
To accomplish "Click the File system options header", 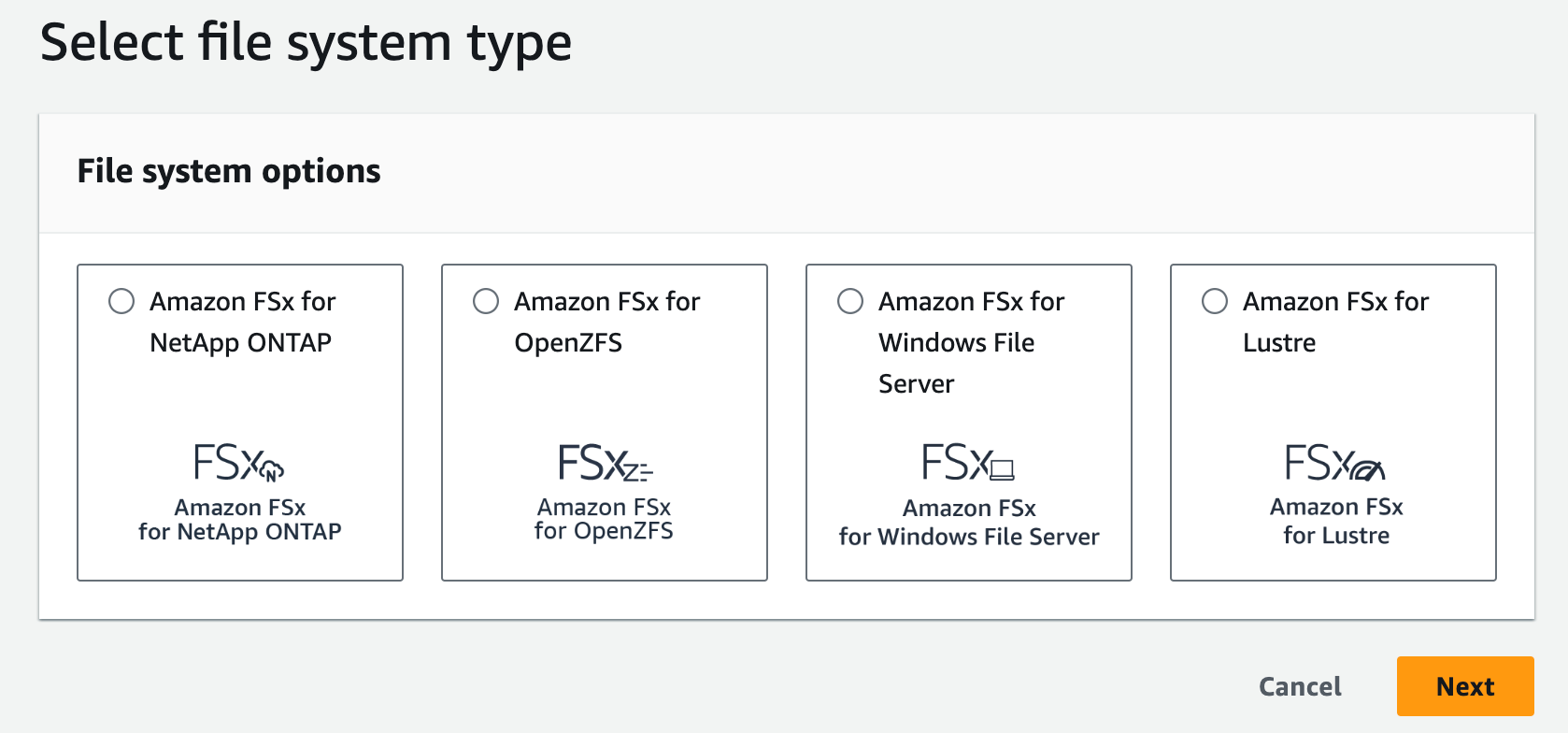I will click(x=229, y=171).
